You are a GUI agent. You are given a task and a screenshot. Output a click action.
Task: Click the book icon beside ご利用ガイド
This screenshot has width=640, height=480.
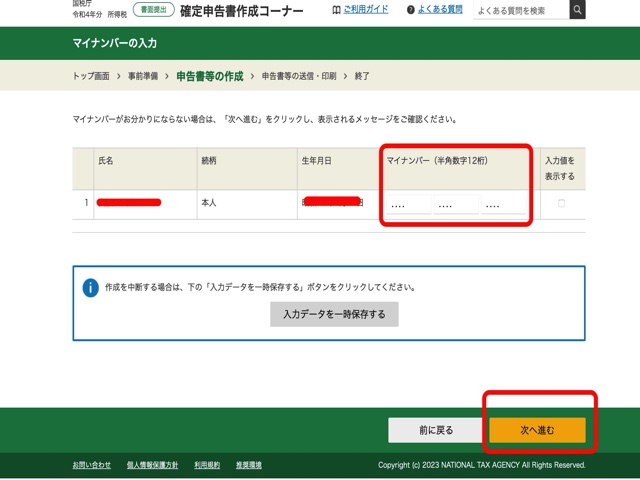pyautogui.click(x=336, y=10)
